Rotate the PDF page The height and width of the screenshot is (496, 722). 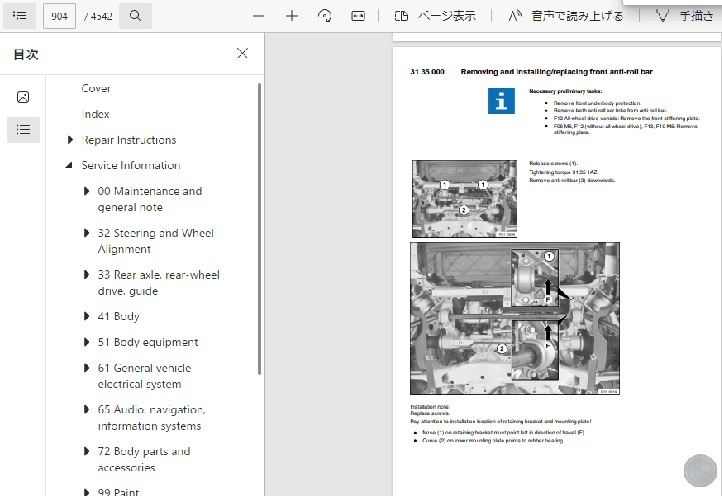tap(325, 16)
